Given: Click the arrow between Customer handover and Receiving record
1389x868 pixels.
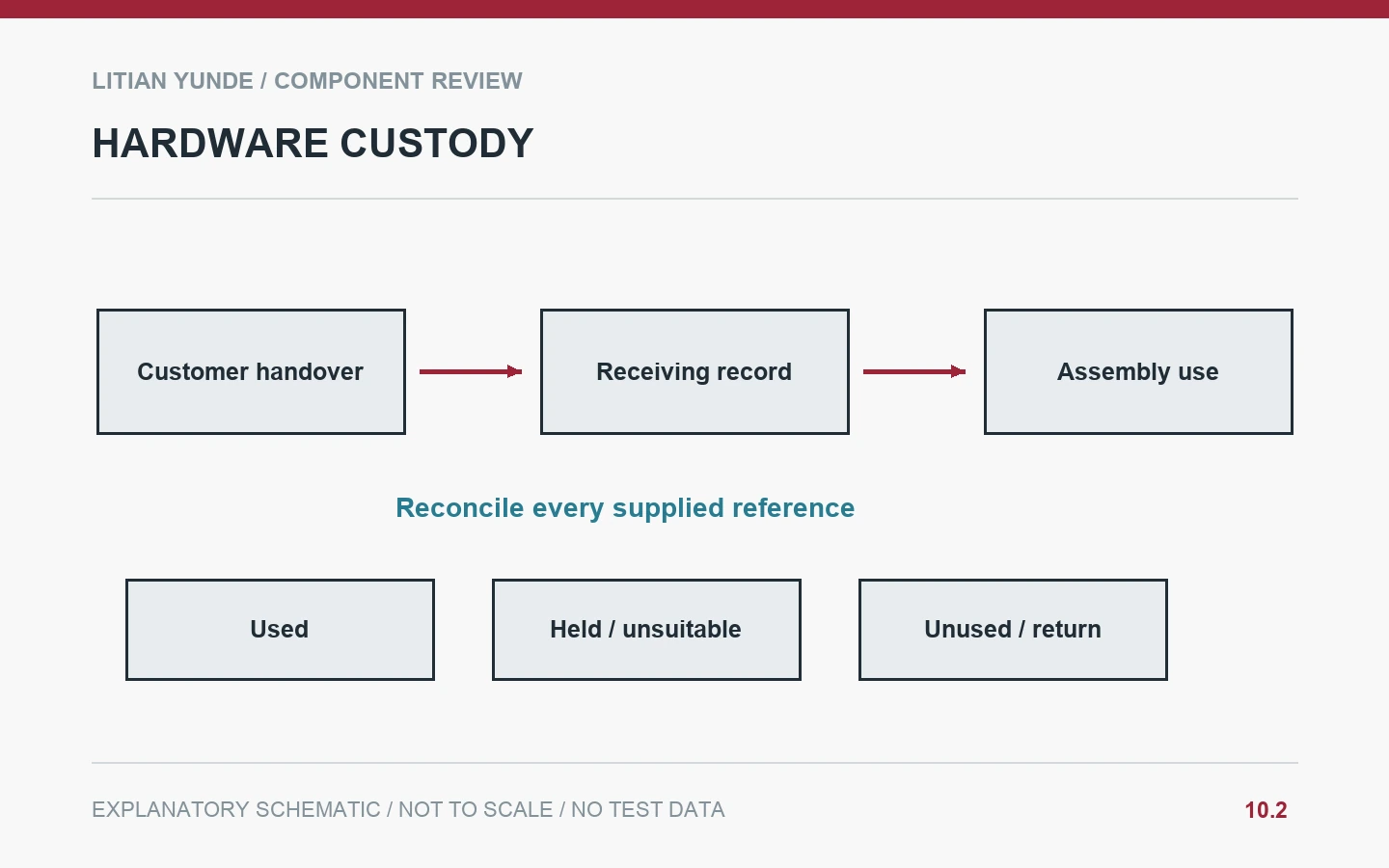Looking at the screenshot, I should pos(471,371).
